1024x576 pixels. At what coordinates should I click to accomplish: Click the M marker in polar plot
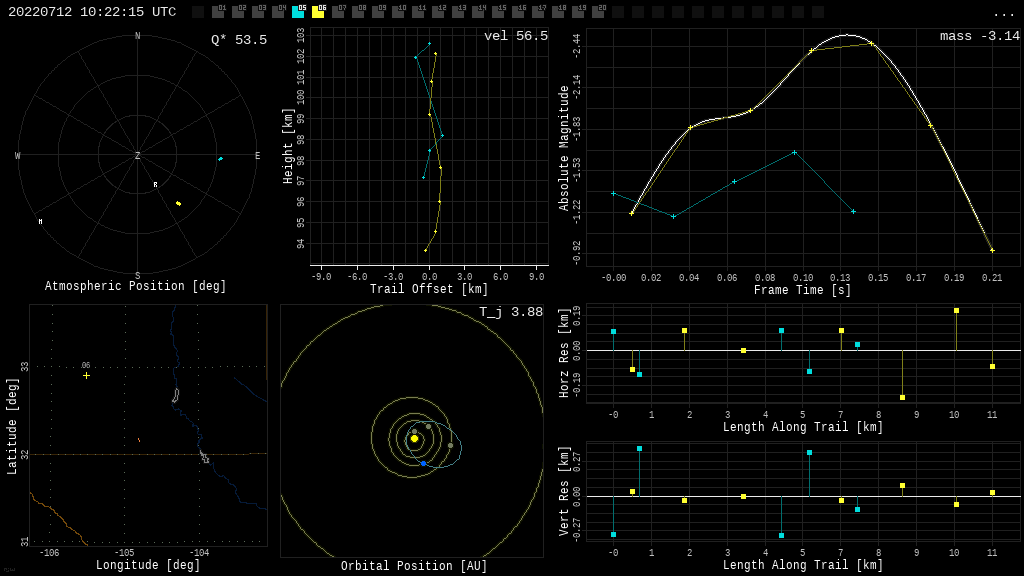(40, 222)
